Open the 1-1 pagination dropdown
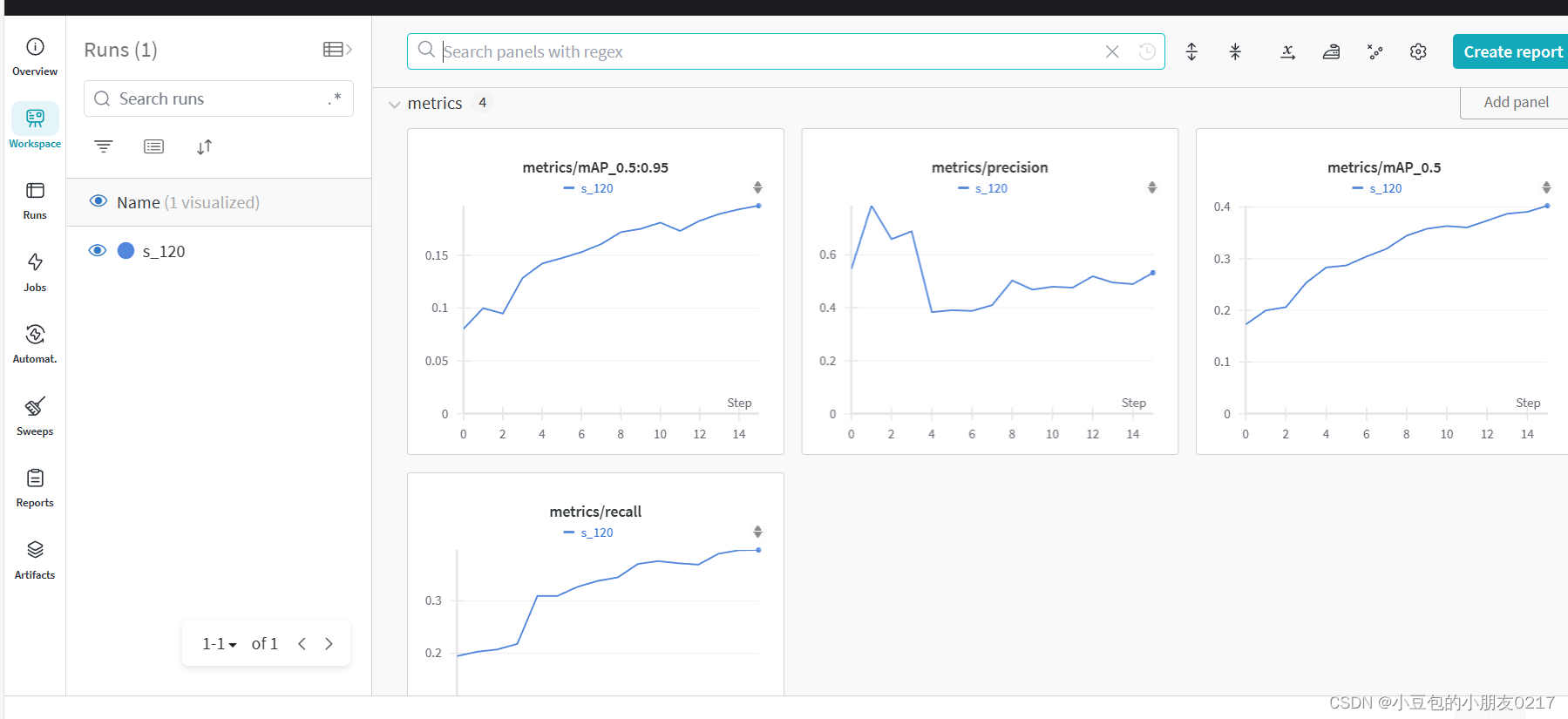The height and width of the screenshot is (719, 1568). [220, 643]
